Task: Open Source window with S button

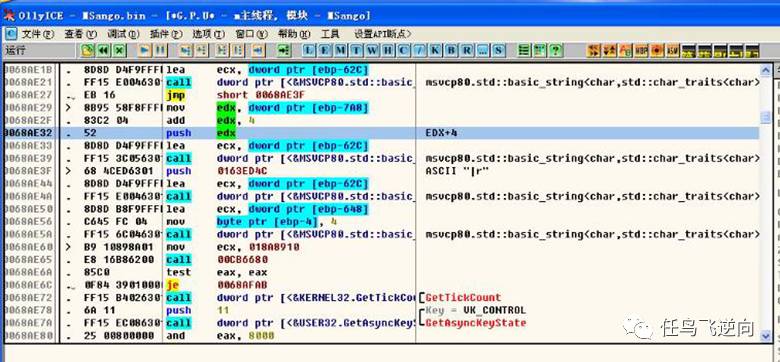Action: pyautogui.click(x=498, y=50)
